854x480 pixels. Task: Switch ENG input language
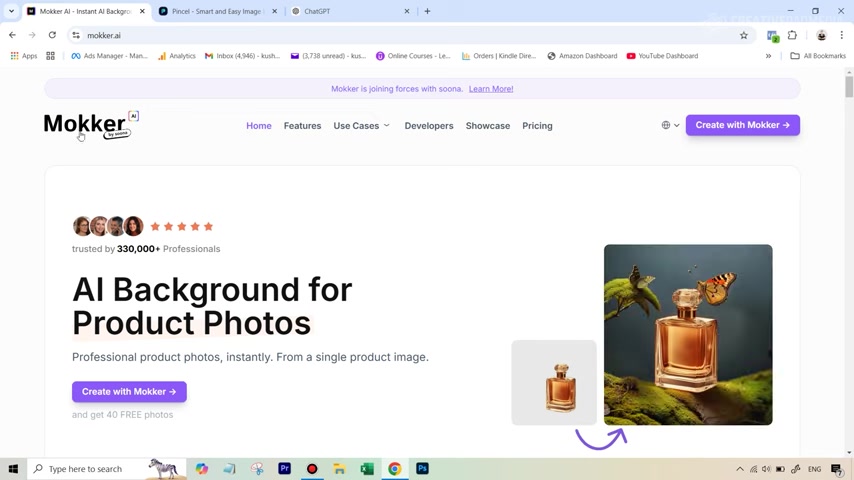814,469
